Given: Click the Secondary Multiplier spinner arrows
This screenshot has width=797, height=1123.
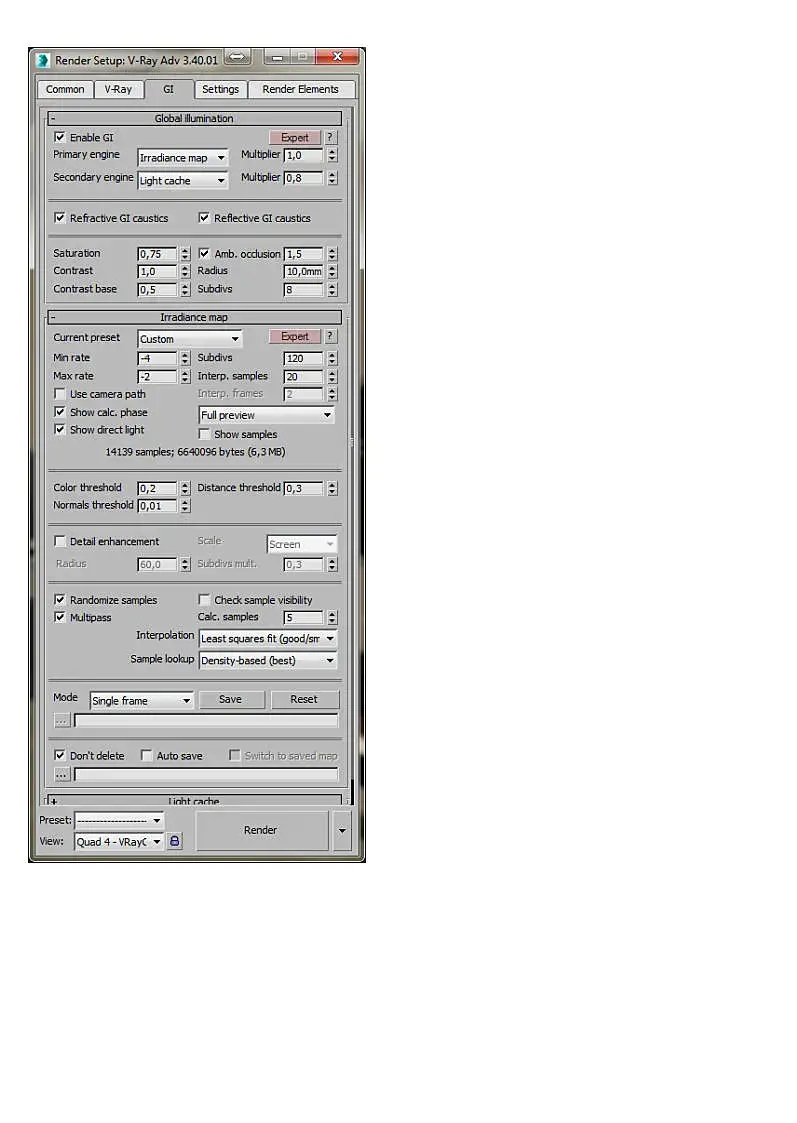Looking at the screenshot, I should coord(332,178).
